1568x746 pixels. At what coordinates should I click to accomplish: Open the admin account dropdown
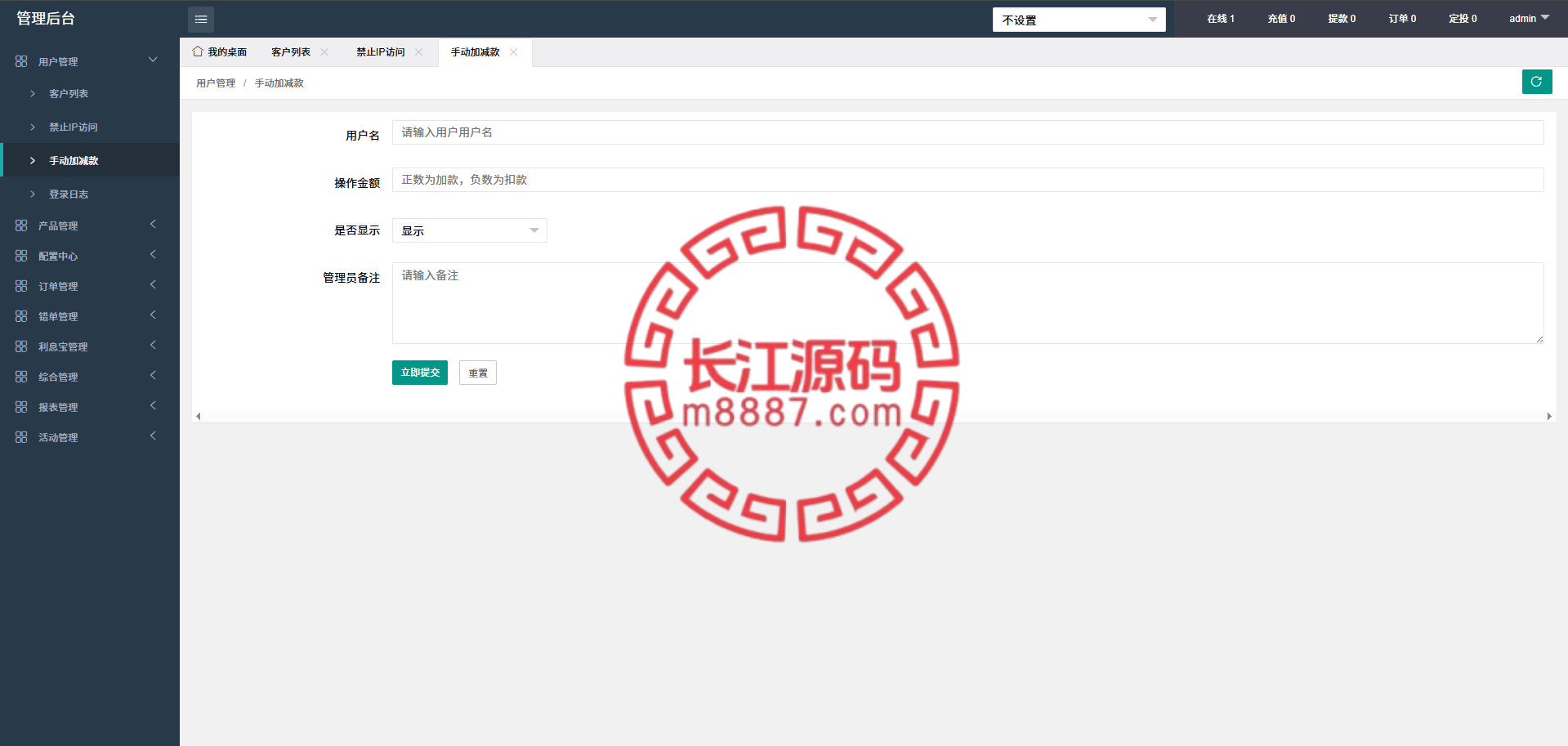[1529, 19]
